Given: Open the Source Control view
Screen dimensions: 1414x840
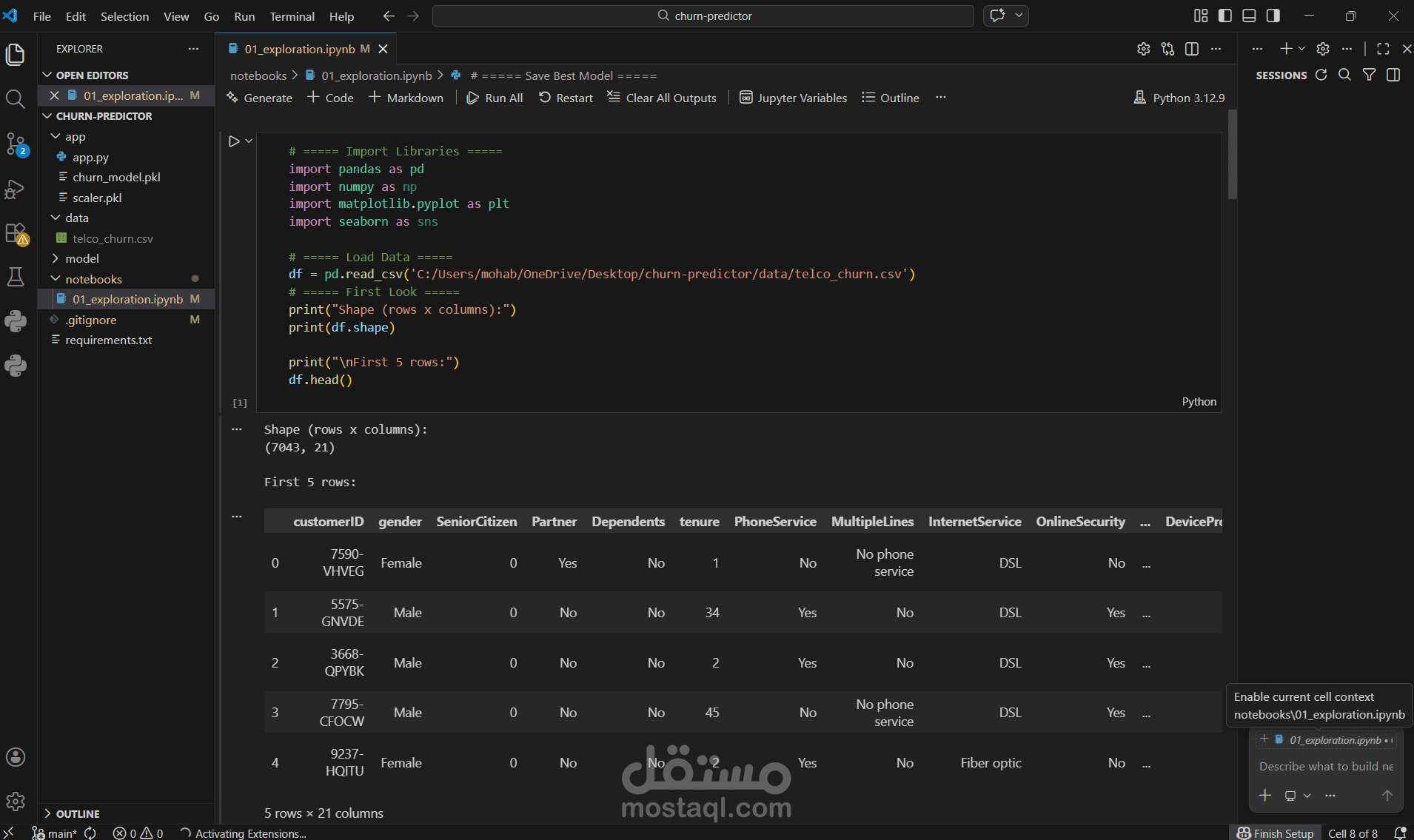Looking at the screenshot, I should click(16, 144).
